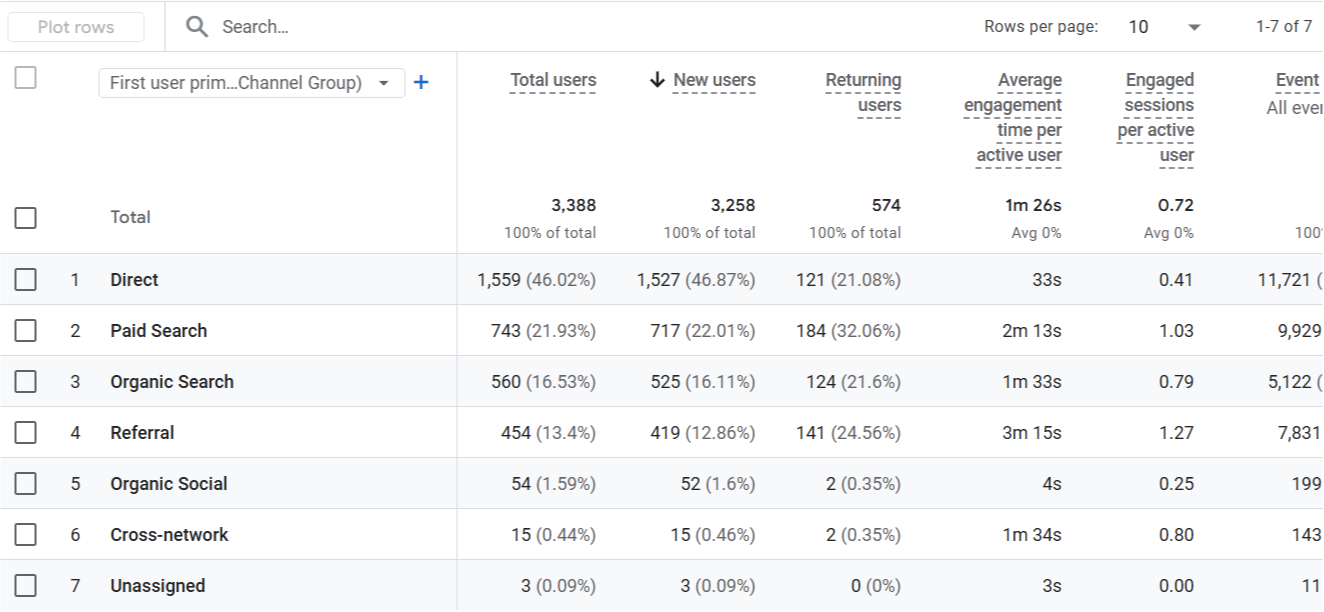Sort by Returning users column
The image size is (1324, 612).
pyautogui.click(x=863, y=93)
